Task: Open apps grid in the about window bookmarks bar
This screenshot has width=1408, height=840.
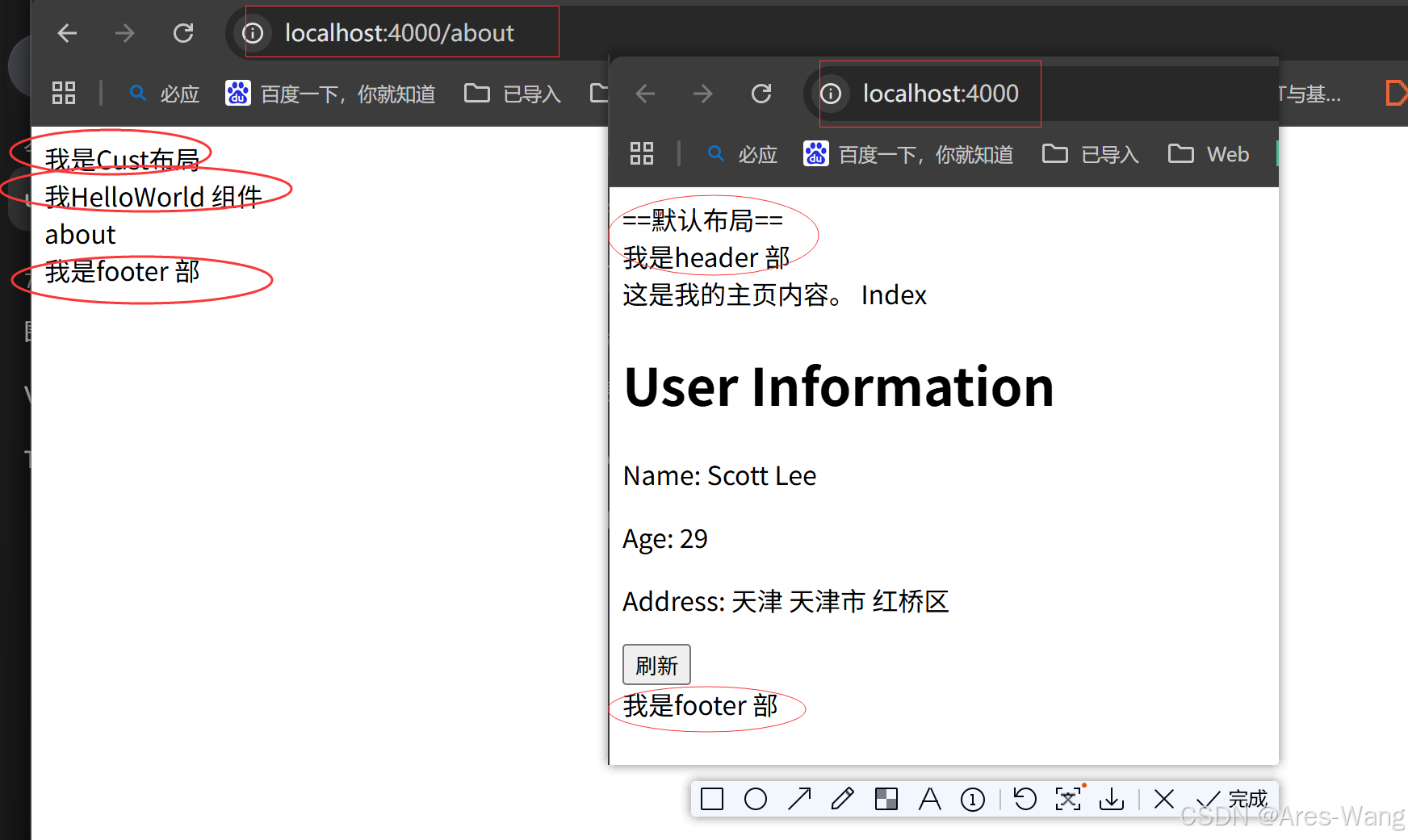Action: 64,94
